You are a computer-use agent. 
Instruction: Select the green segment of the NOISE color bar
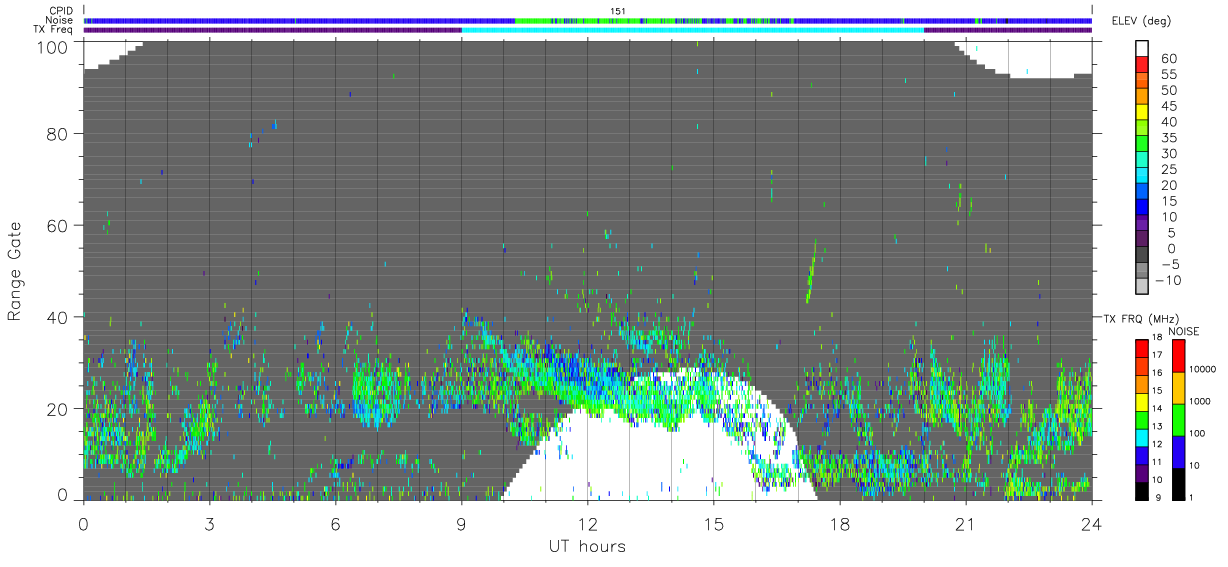click(x=1179, y=420)
